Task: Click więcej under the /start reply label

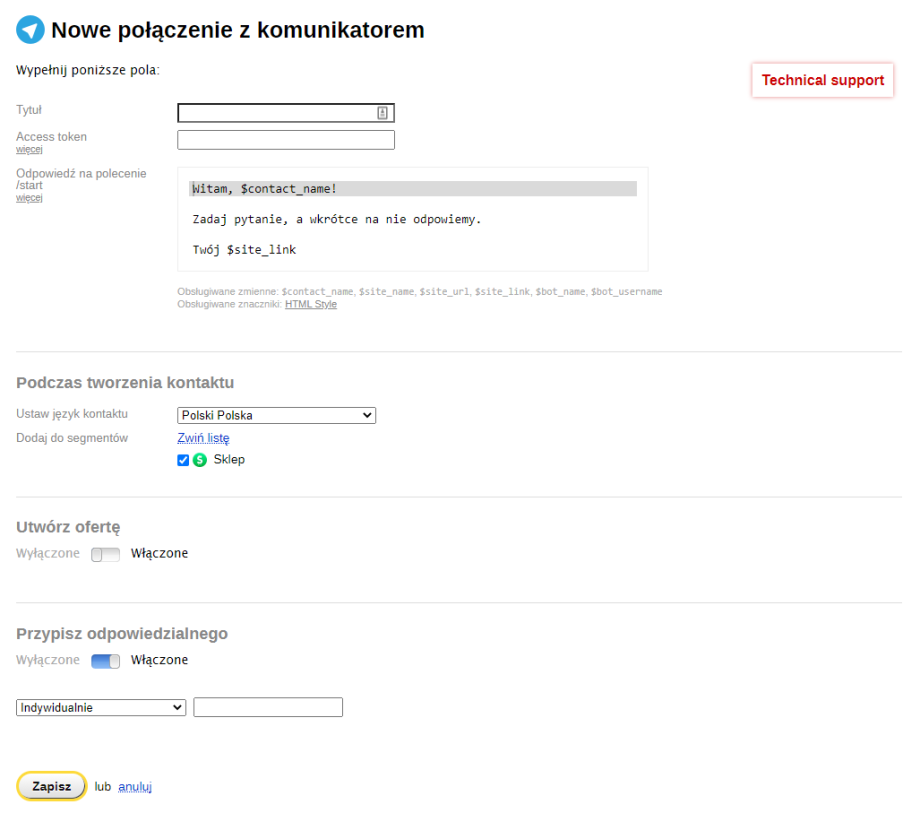Action: click(x=29, y=198)
